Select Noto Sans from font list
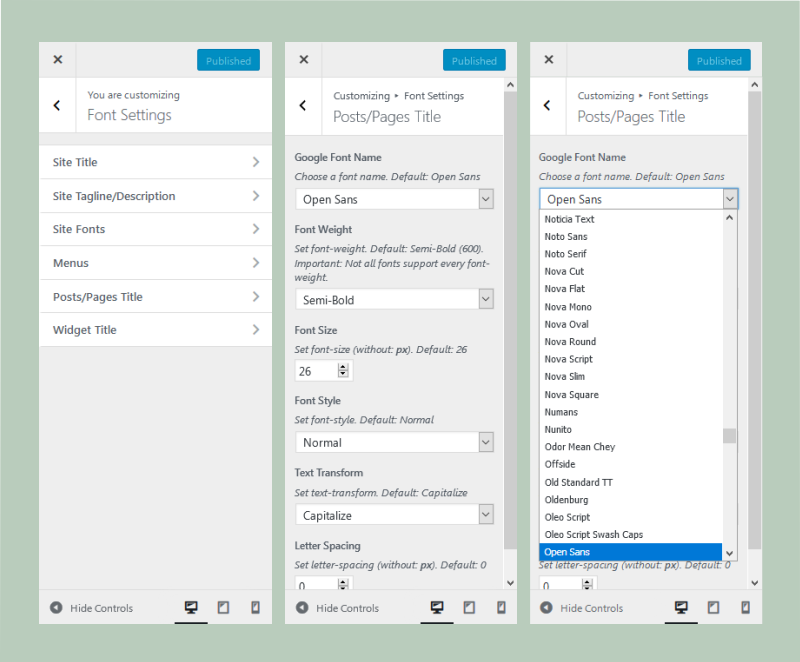 631,237
